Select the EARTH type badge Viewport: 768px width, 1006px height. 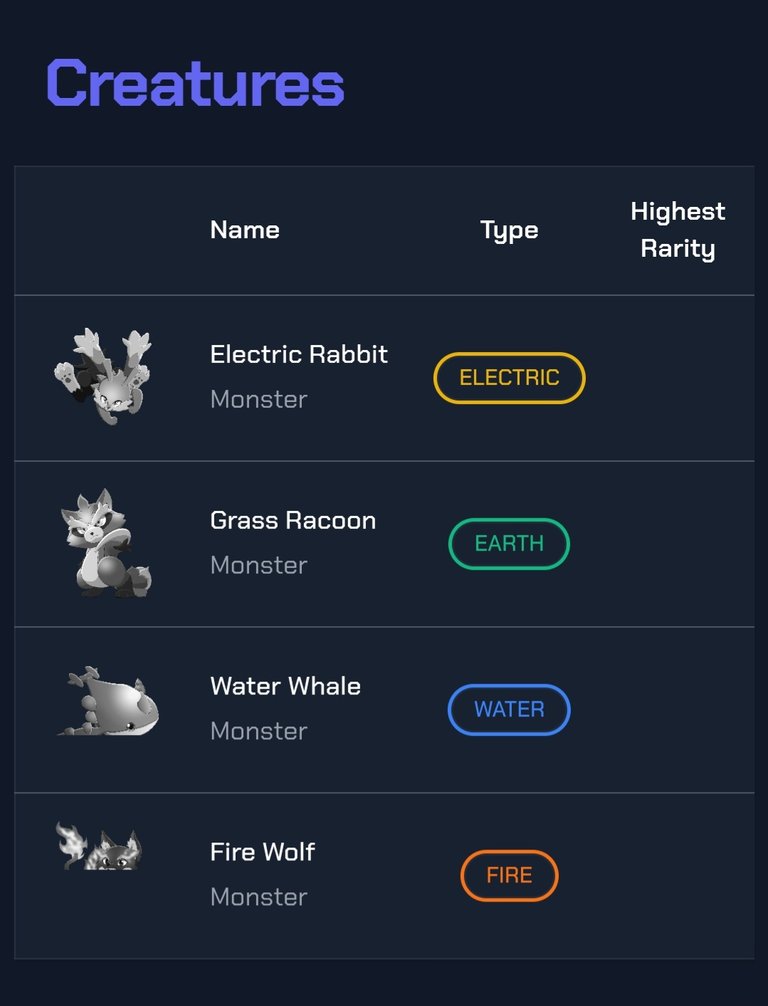click(509, 543)
